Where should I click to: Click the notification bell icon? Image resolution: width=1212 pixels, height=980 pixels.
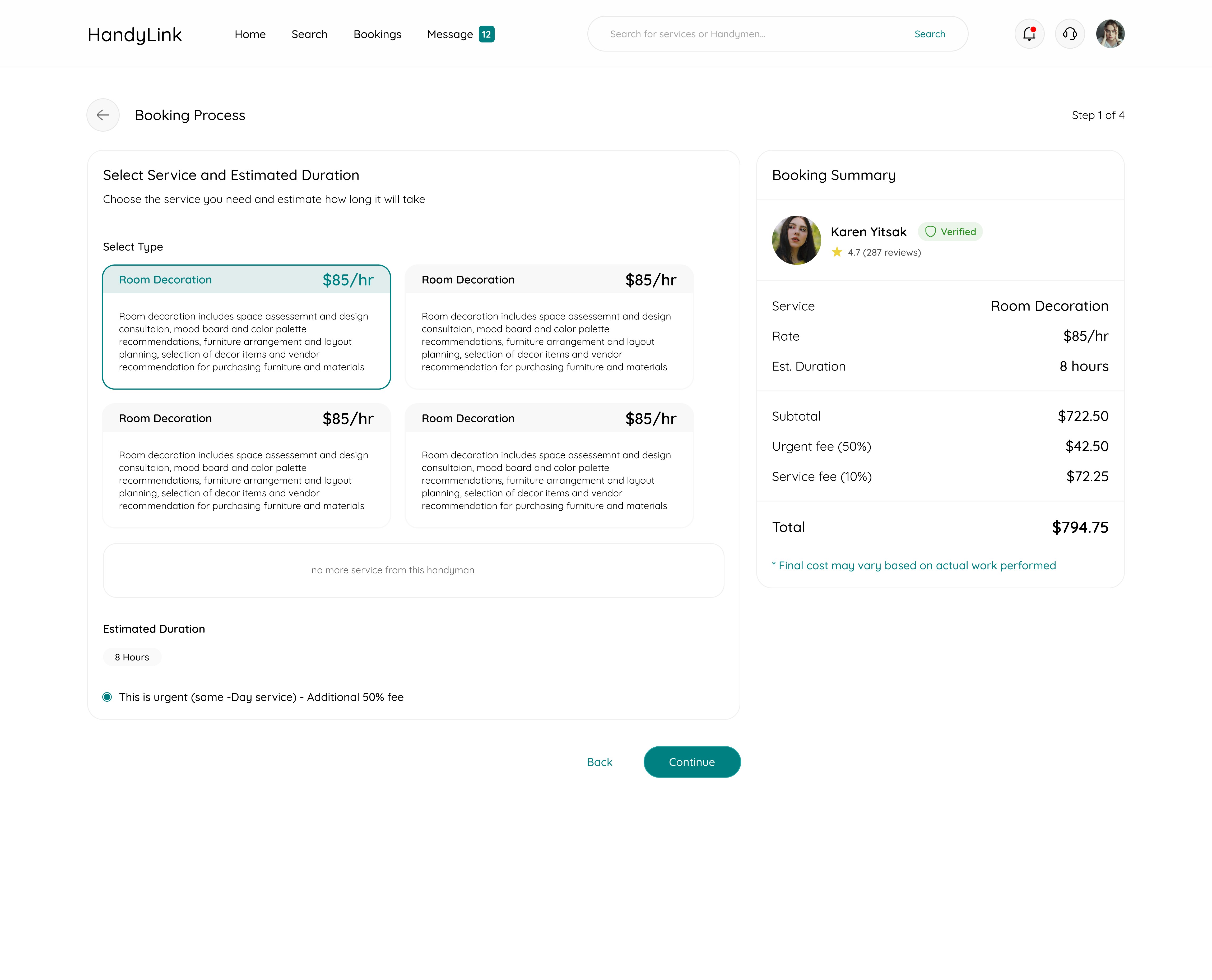pos(1029,34)
